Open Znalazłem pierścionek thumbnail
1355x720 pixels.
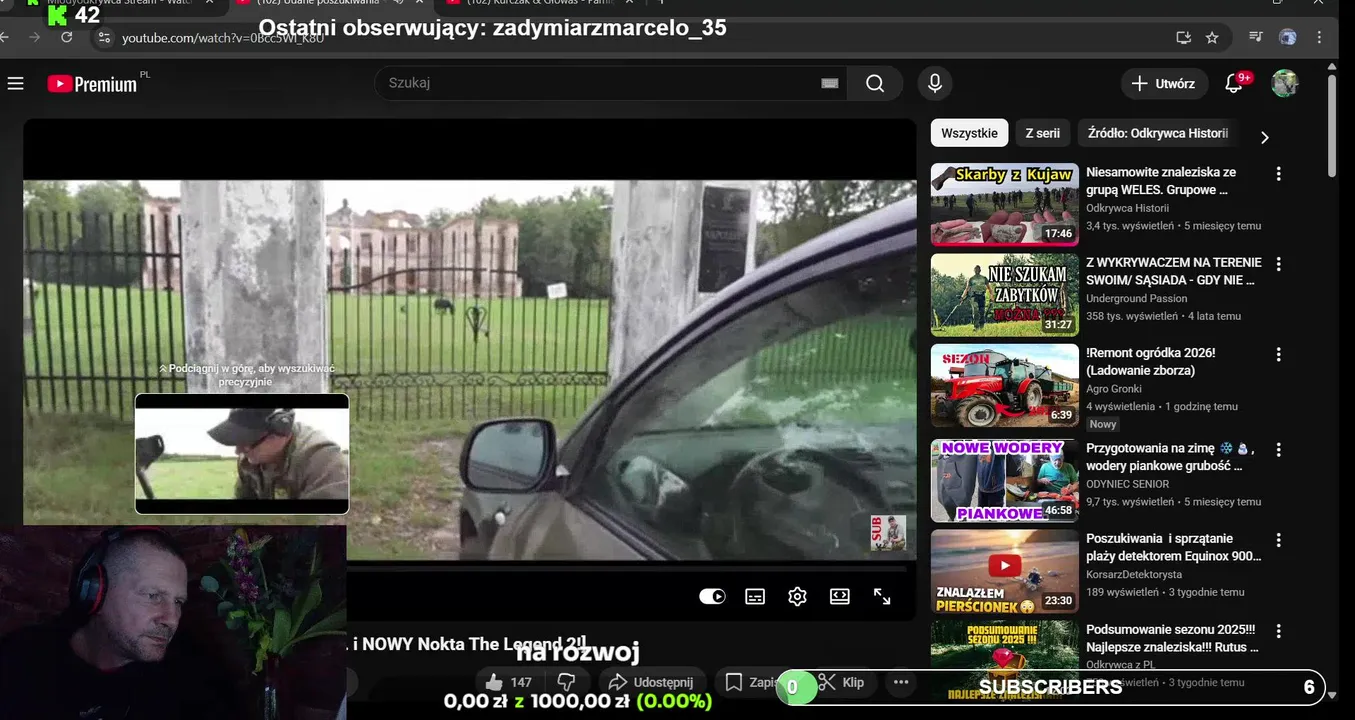1005,571
